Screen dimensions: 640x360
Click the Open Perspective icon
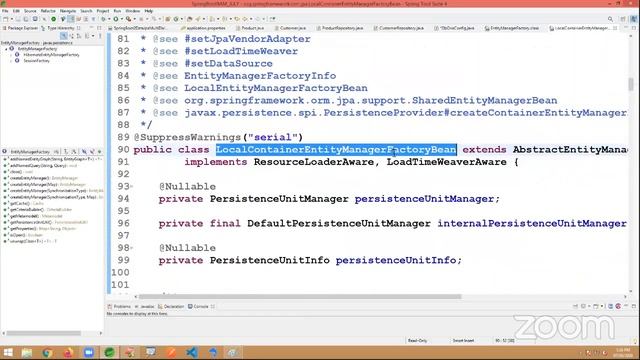click(623, 19)
